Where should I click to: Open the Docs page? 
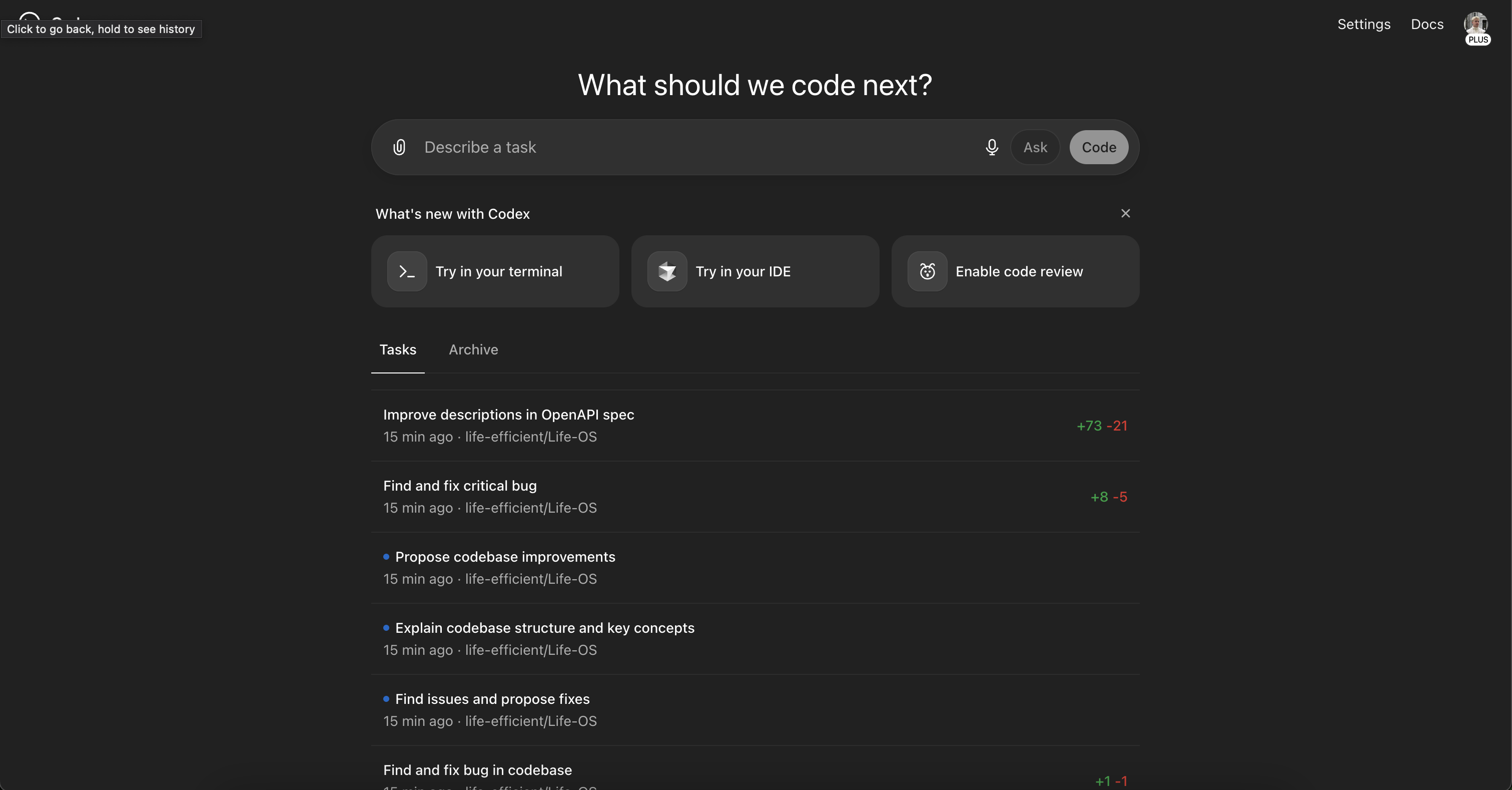pyautogui.click(x=1427, y=24)
